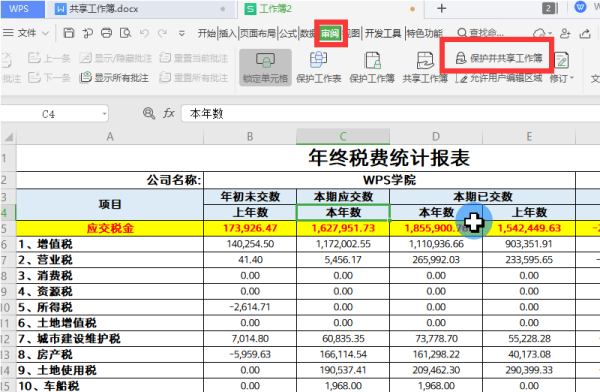The height and width of the screenshot is (392, 600).
Task: Click the cell 1、增值税
Action: tap(110, 244)
